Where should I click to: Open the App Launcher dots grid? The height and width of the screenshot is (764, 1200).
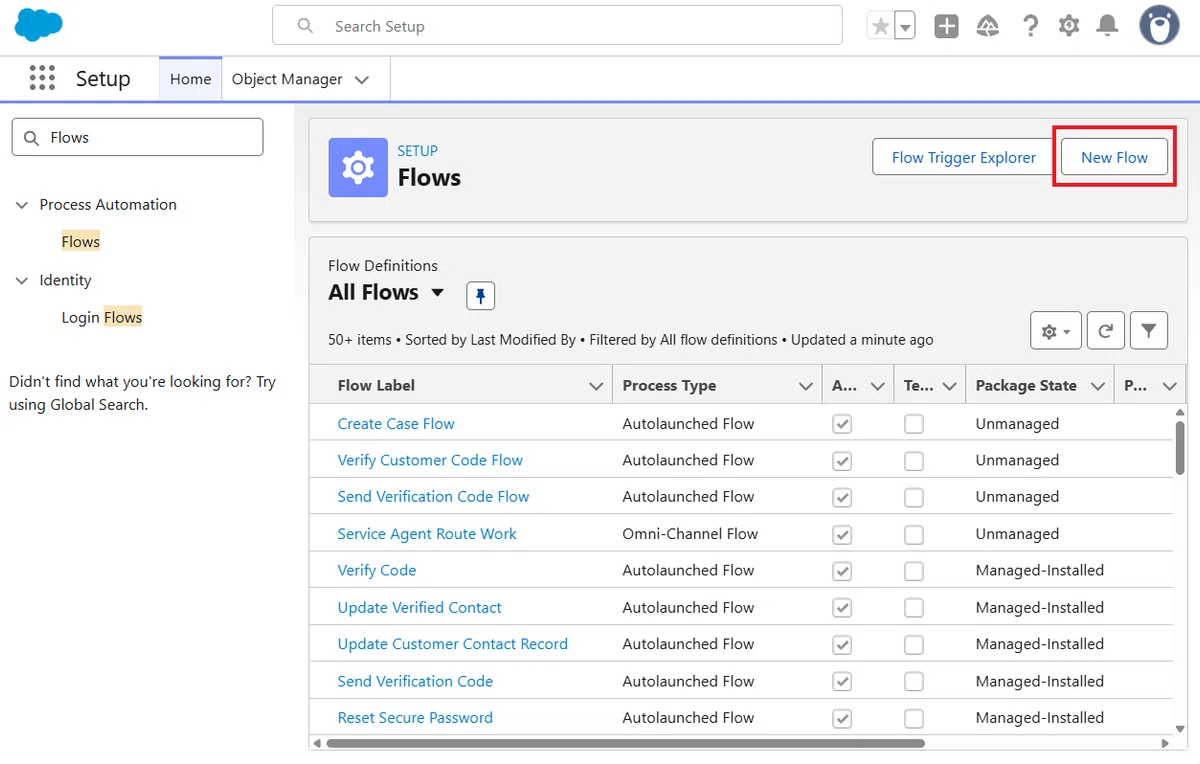coord(42,78)
